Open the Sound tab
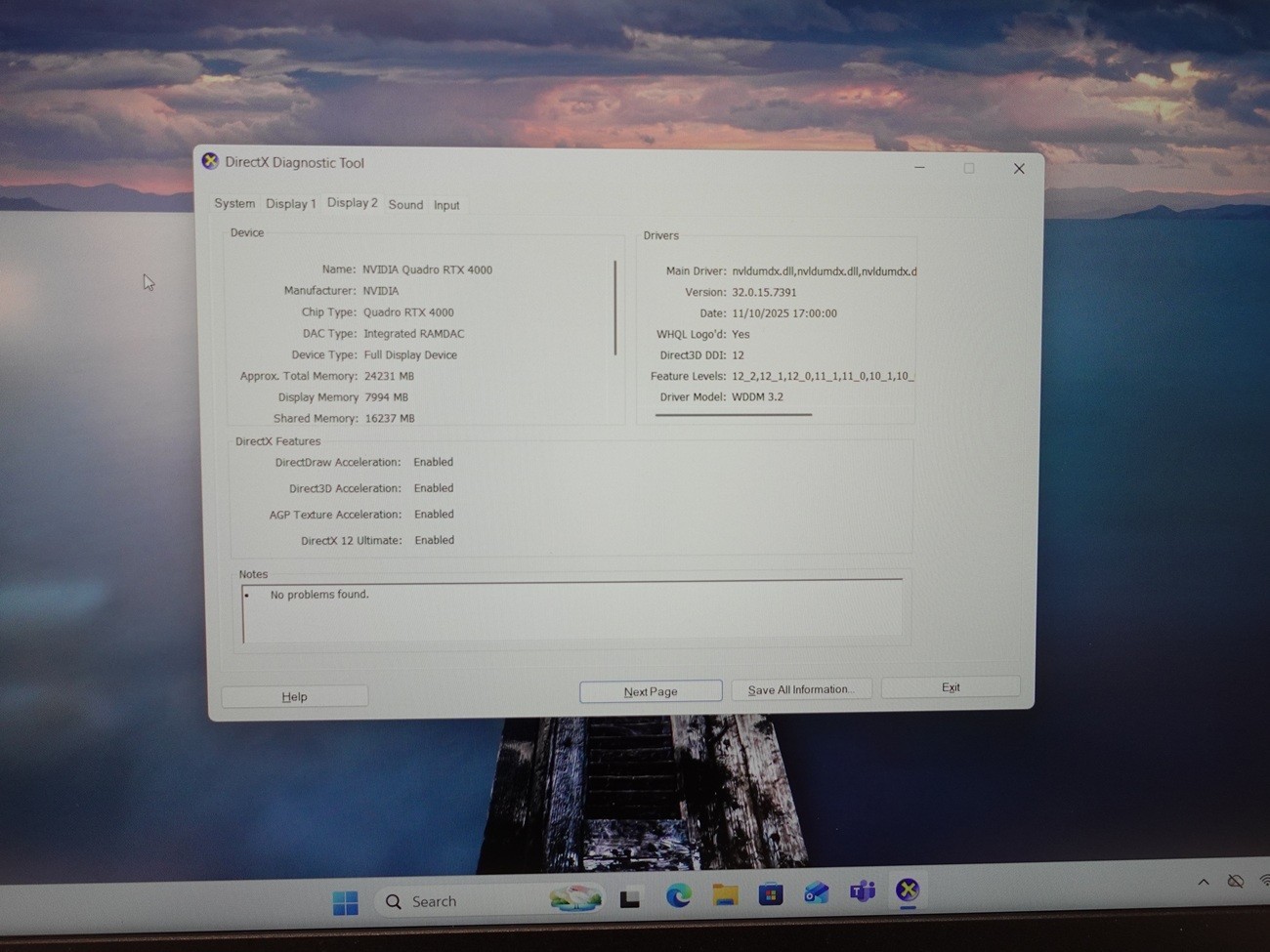 point(405,204)
